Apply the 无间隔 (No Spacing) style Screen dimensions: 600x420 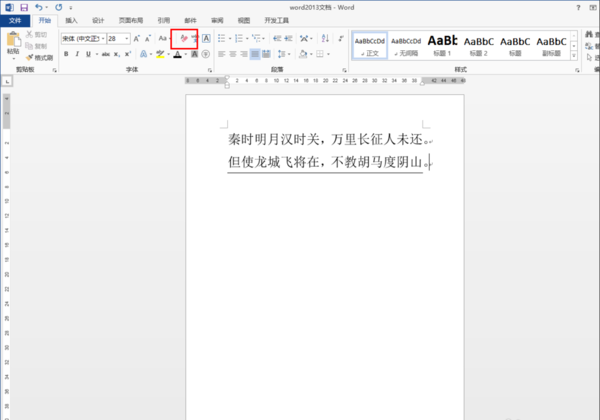[x=406, y=46]
